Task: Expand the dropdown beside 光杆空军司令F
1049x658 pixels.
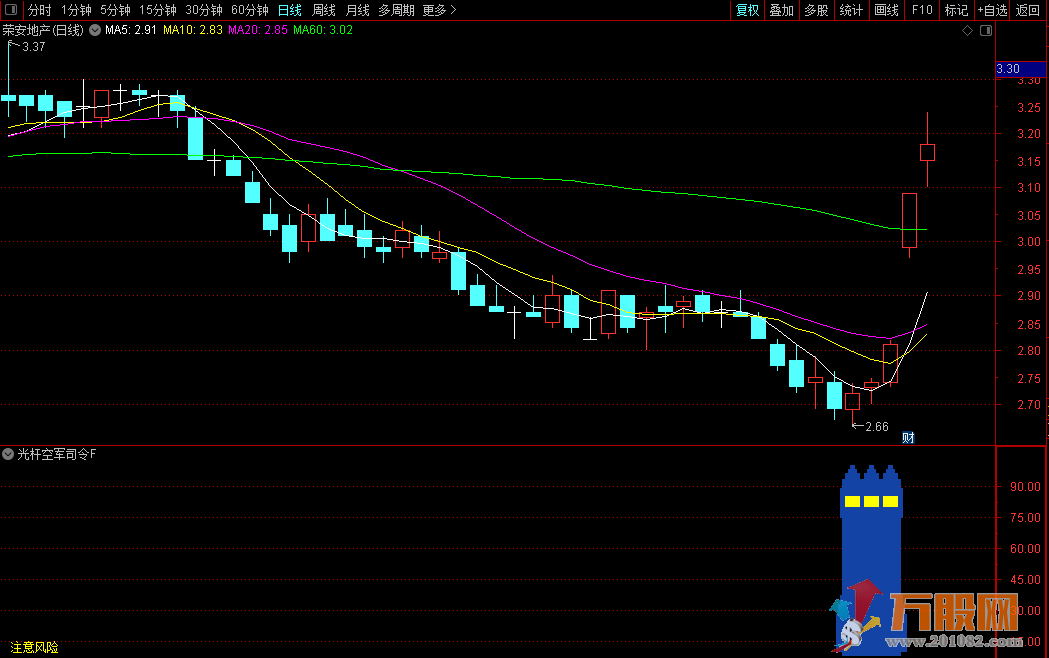Action: pos(8,454)
